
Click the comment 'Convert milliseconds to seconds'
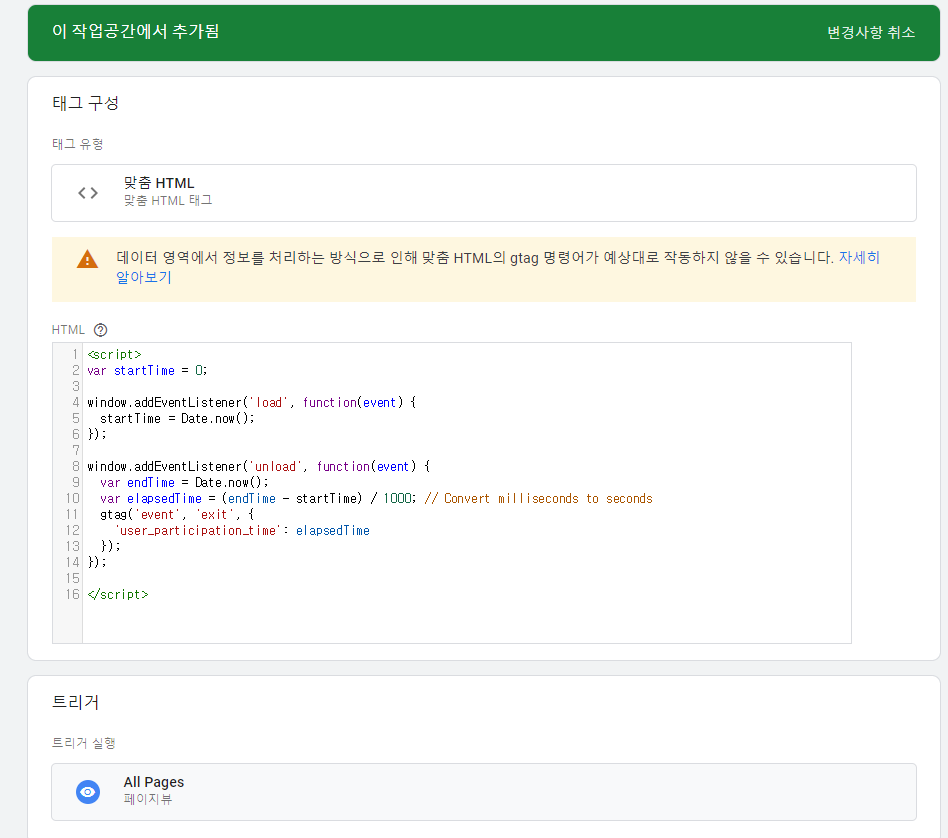pyautogui.click(x=548, y=499)
